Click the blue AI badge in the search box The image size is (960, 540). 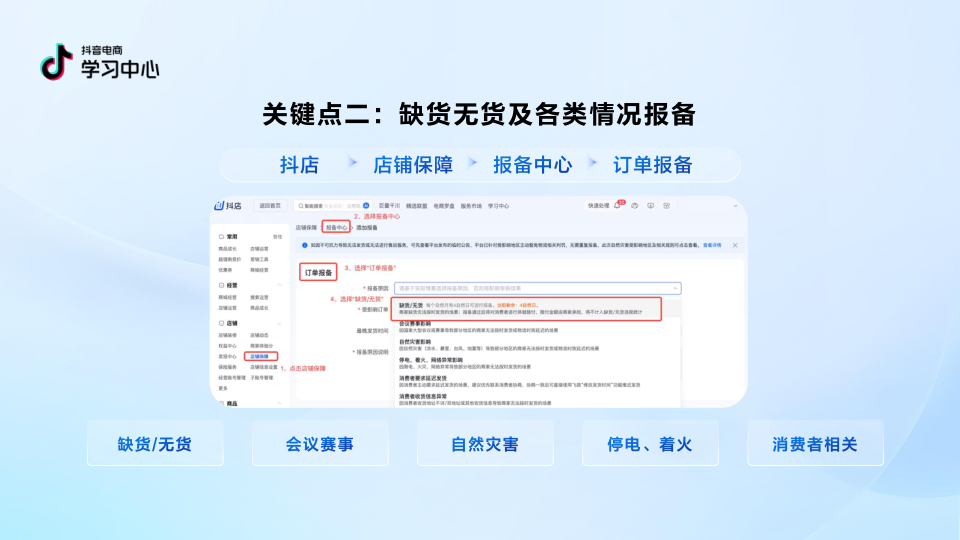[366, 206]
